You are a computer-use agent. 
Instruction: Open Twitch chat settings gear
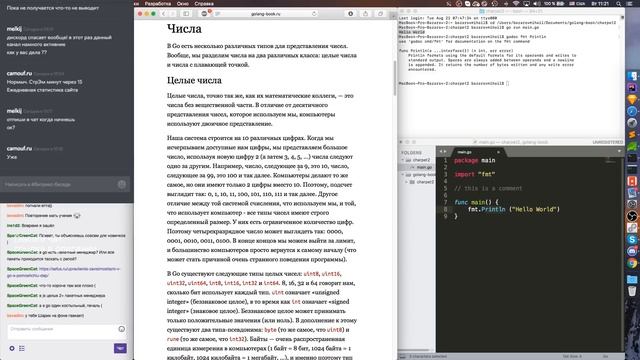click(x=12, y=348)
